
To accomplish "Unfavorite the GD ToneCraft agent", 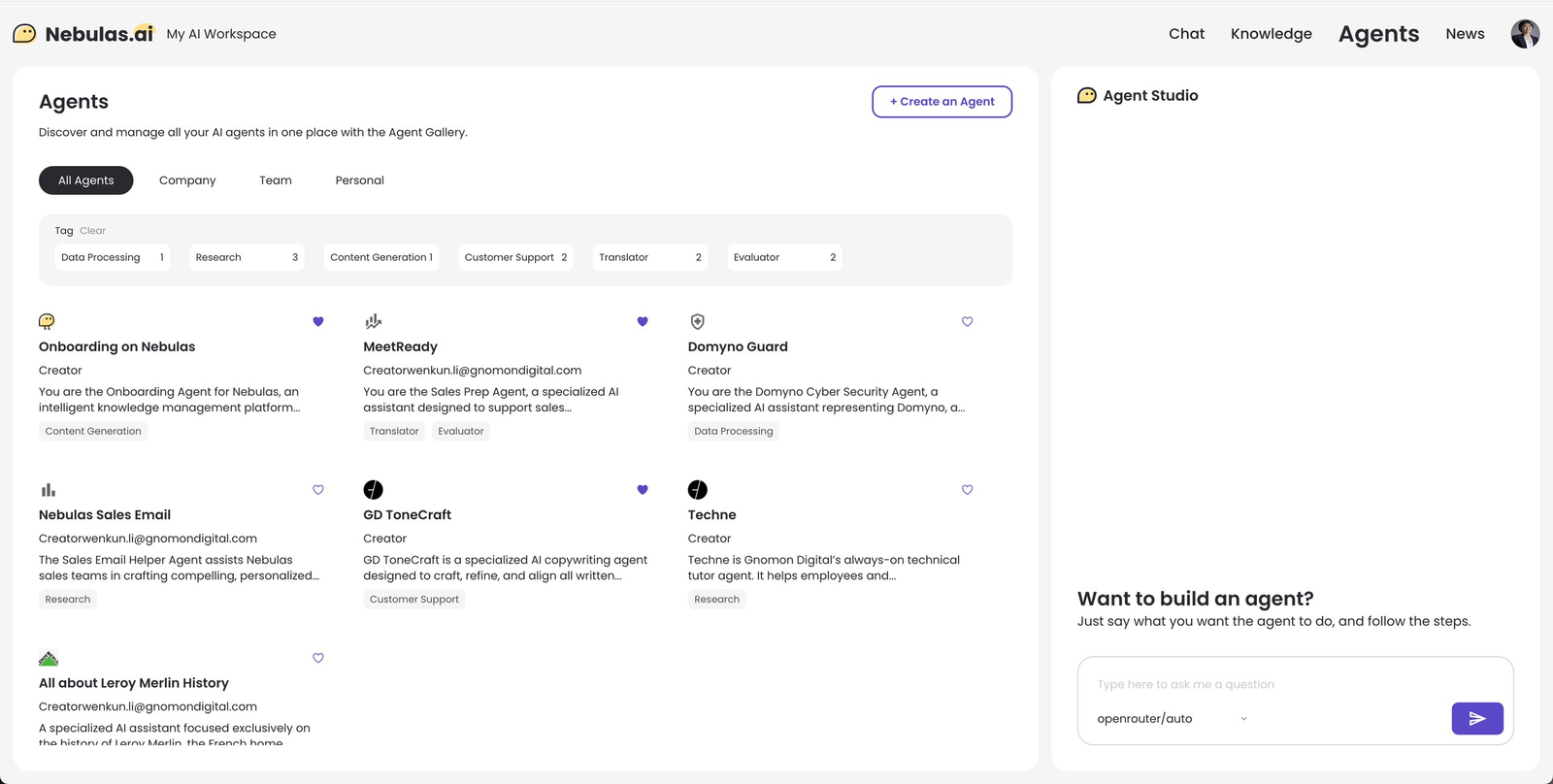I will point(643,490).
